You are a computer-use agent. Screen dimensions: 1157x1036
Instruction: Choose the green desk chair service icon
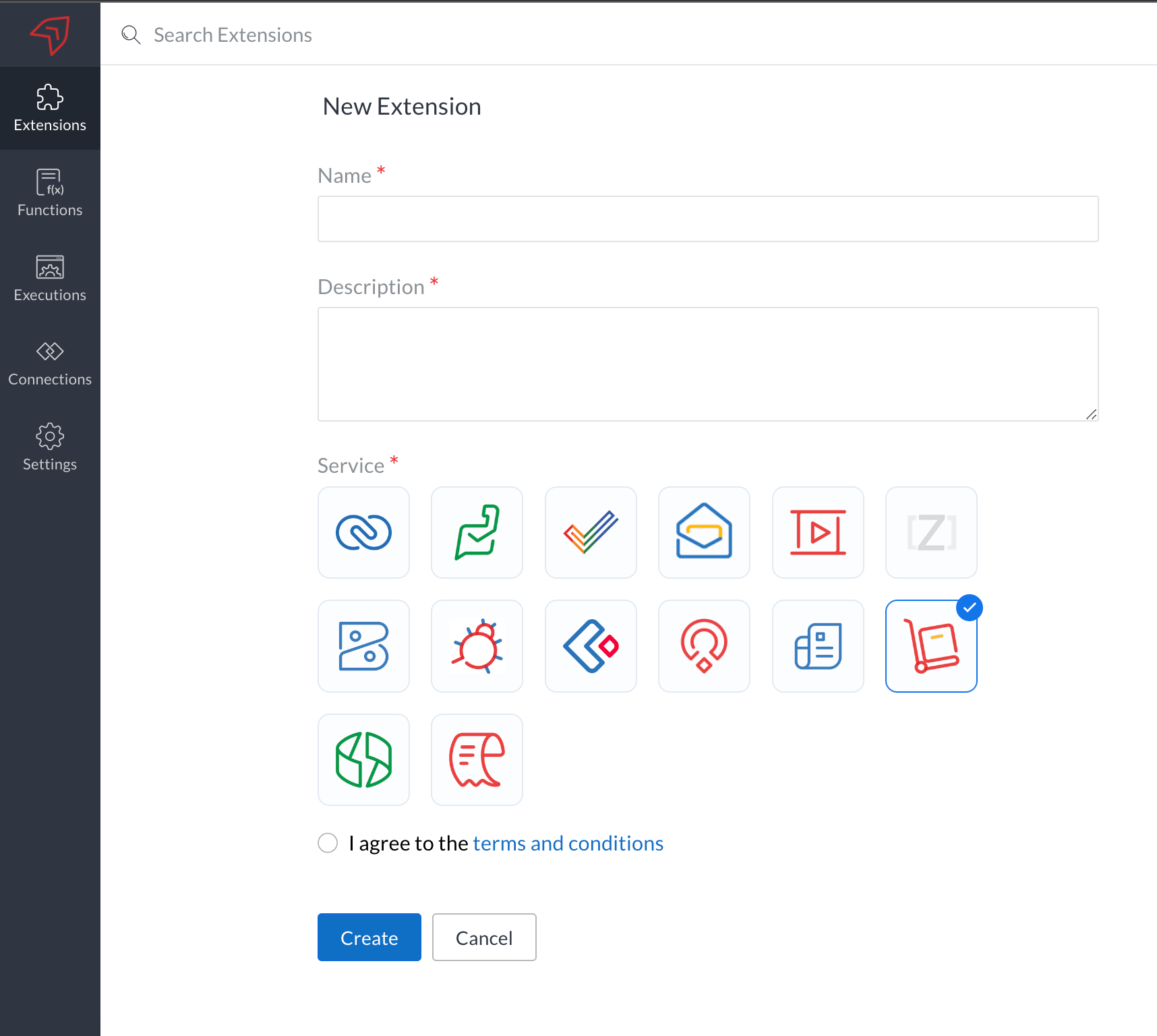(477, 532)
